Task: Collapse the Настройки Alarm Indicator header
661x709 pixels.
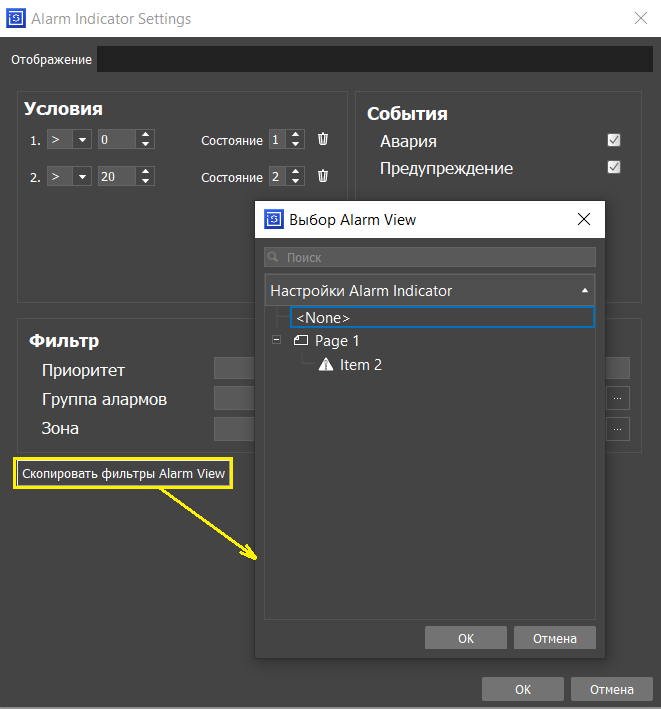Action: click(584, 291)
